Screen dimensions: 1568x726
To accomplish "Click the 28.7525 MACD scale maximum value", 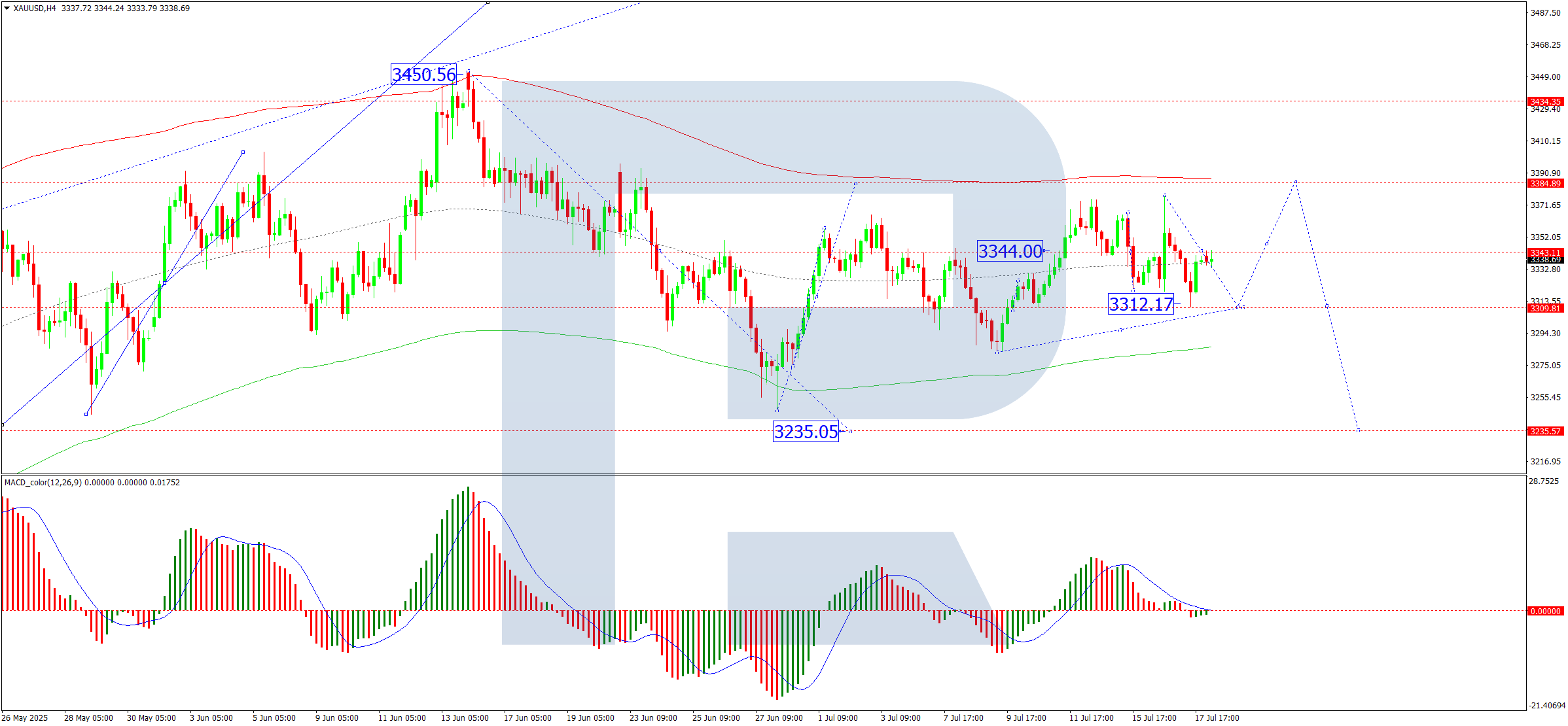I will [1545, 481].
